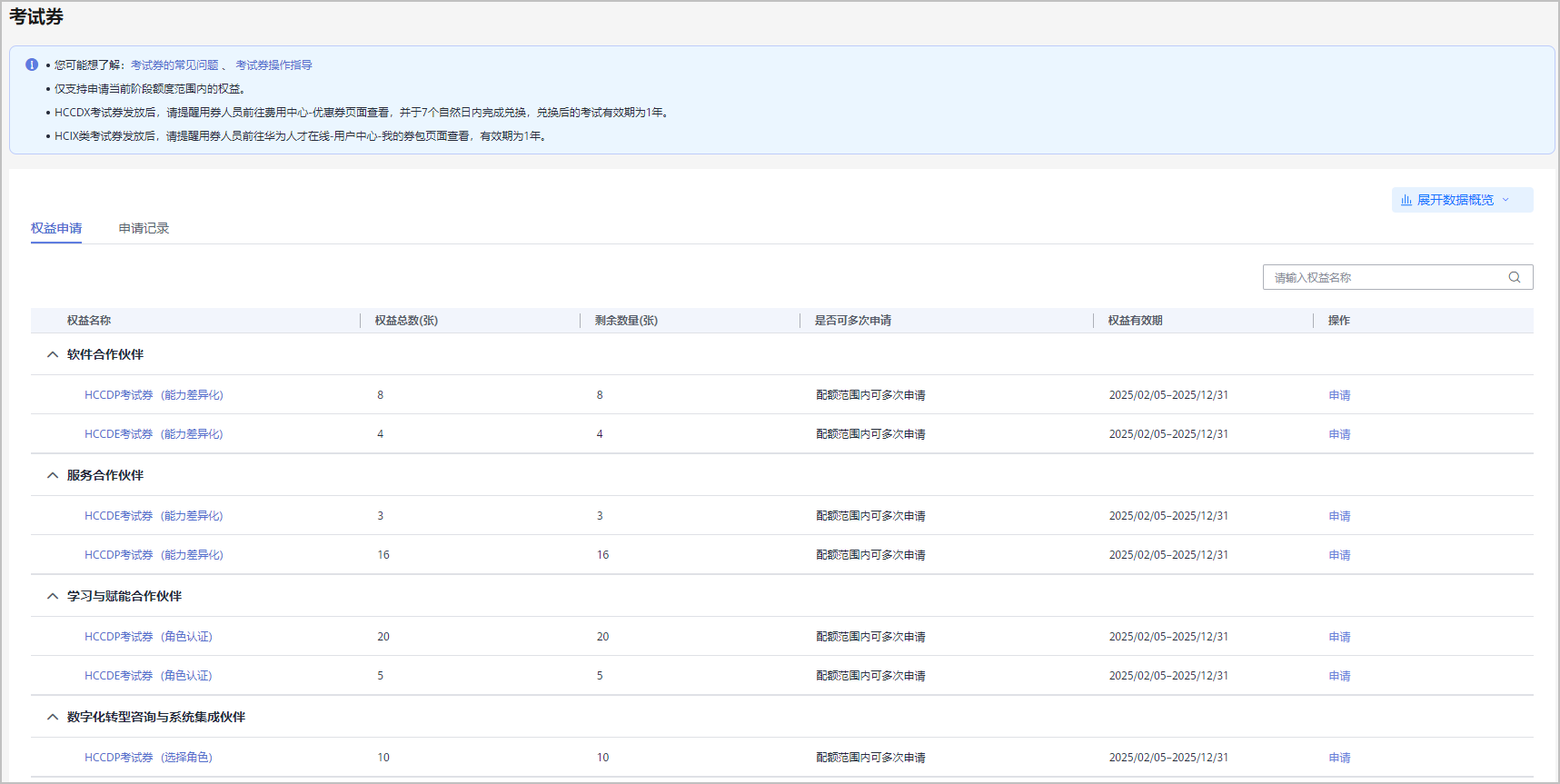Viewport: 1560px width, 784px height.
Task: Click remaining quantity 16 in the 服务合作伙伴 group
Action: click(602, 555)
